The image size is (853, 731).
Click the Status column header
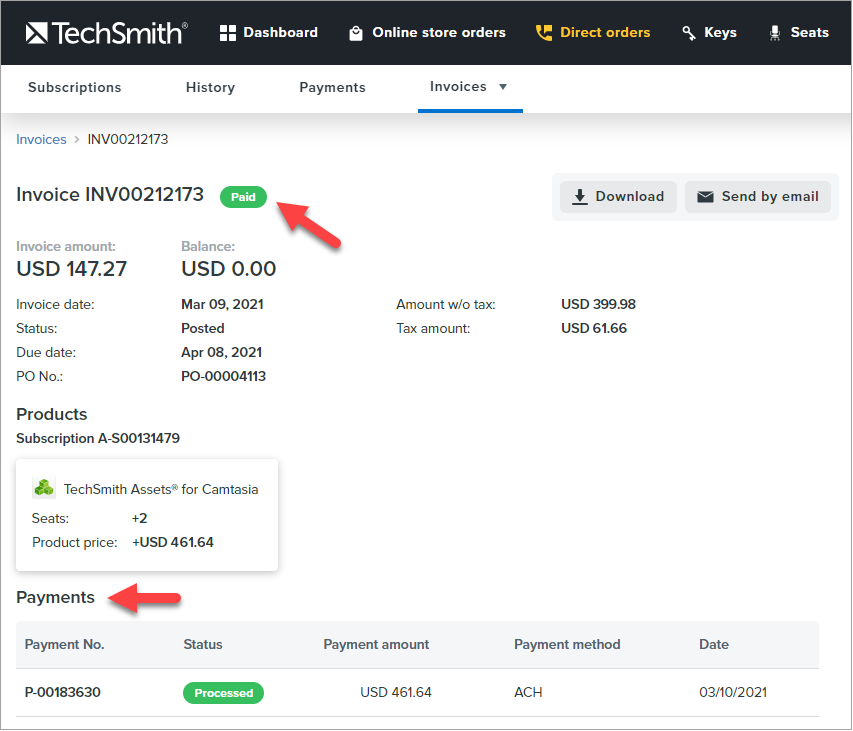pyautogui.click(x=203, y=645)
